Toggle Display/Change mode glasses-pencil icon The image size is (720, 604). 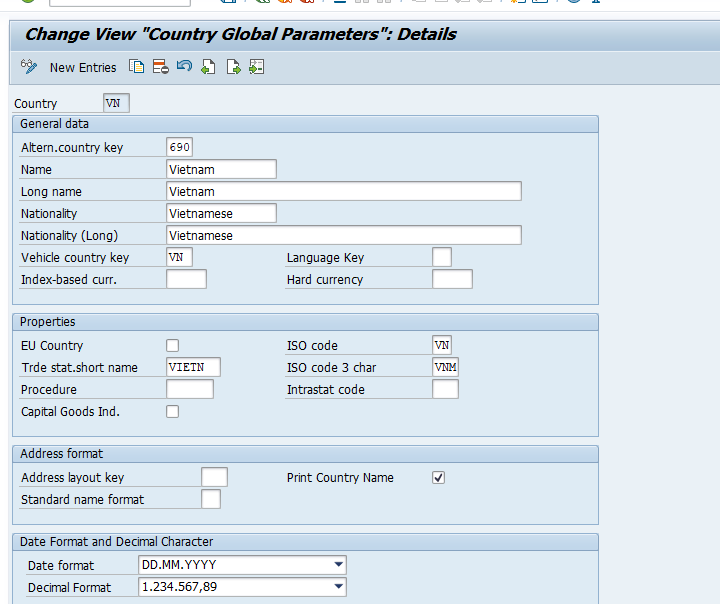(29, 67)
